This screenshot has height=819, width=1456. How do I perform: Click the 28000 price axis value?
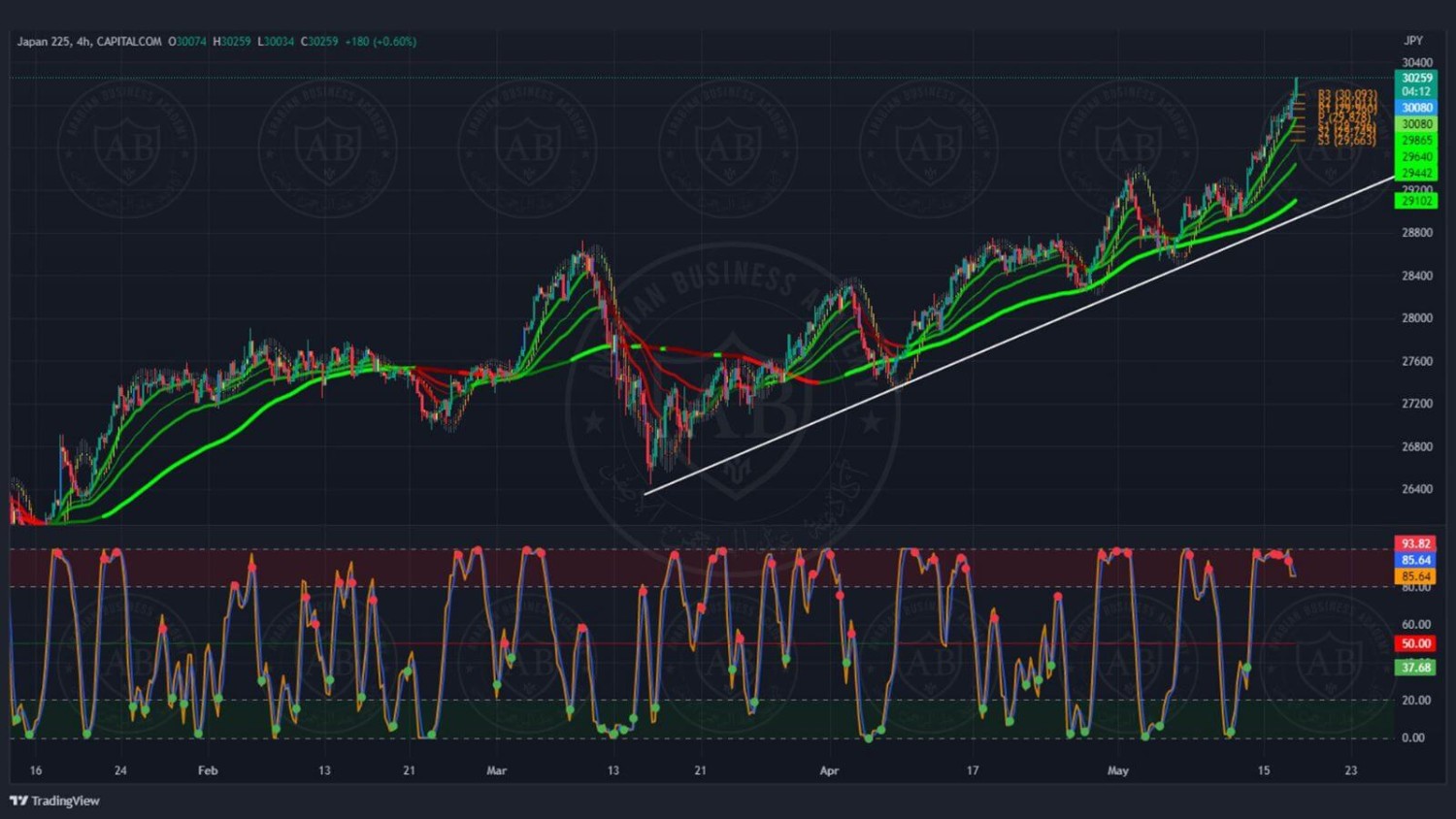[x=1417, y=318]
